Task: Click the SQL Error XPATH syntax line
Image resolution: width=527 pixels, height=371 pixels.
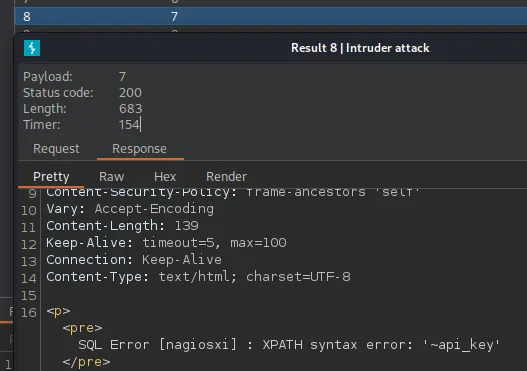Action: pyautogui.click(x=289, y=345)
